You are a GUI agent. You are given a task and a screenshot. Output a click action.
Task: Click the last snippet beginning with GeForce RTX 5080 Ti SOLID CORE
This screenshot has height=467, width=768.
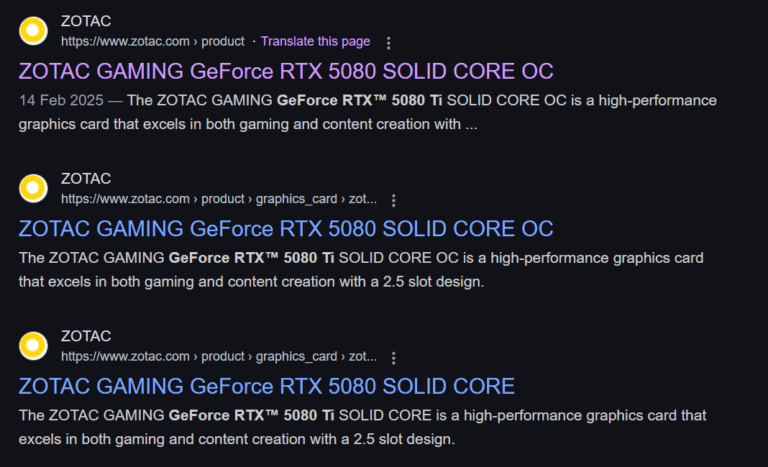(x=362, y=427)
